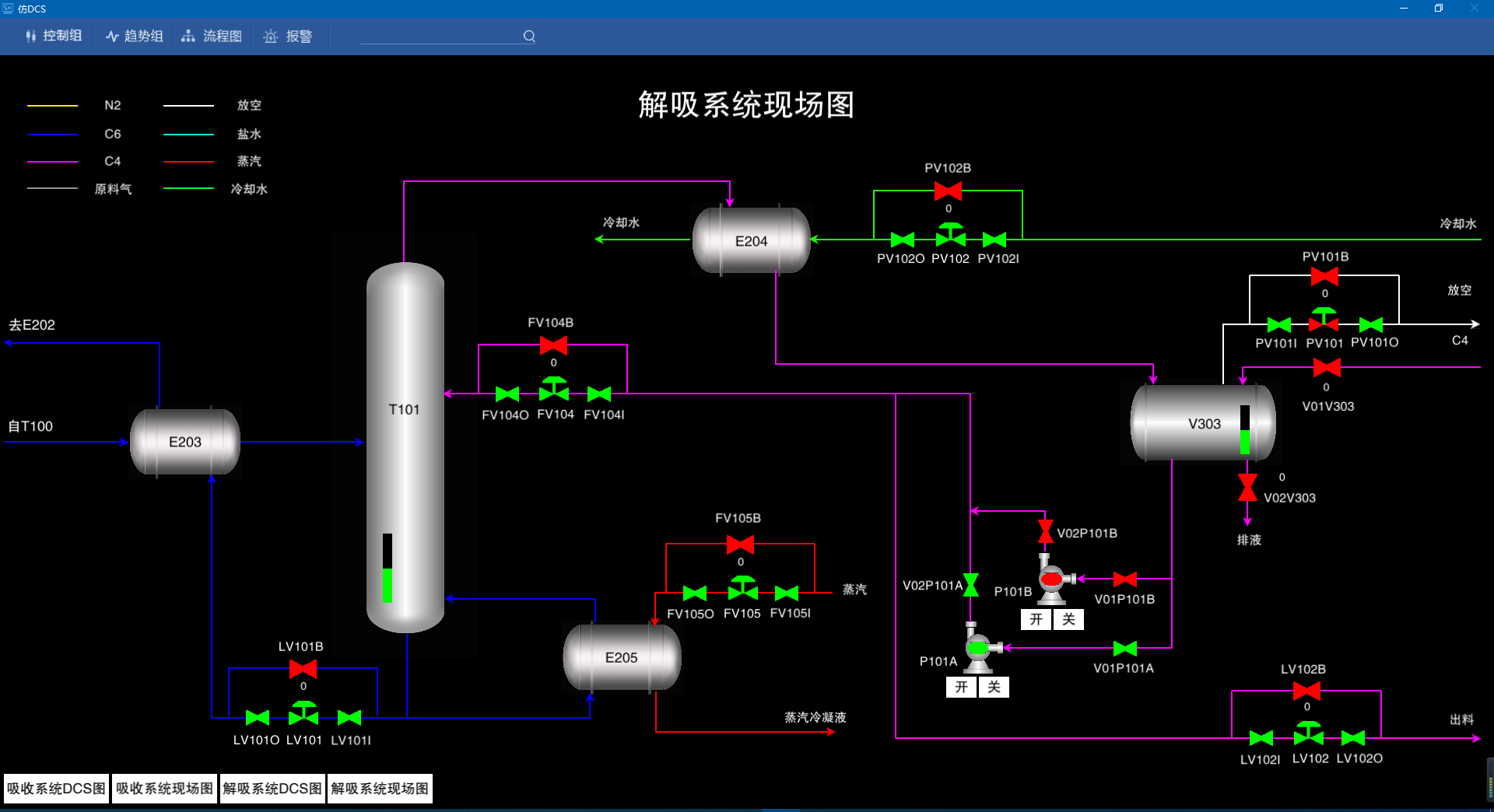Switch to 解吸系统DCS图 tab

click(272, 788)
